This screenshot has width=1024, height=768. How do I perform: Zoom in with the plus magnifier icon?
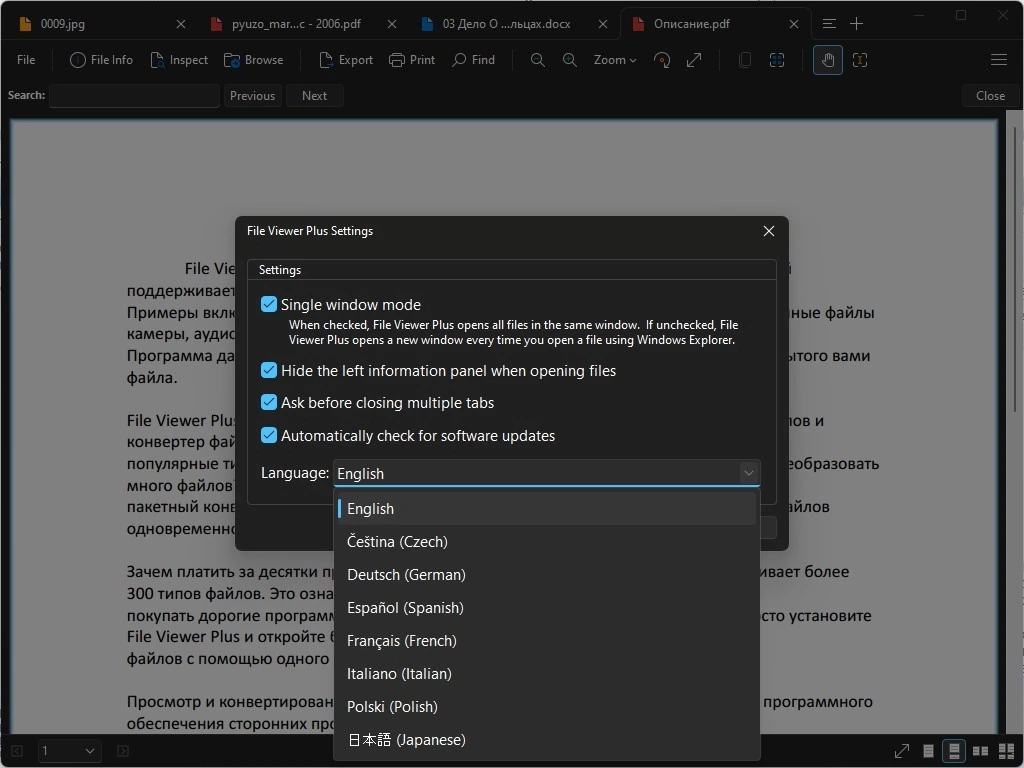click(x=569, y=60)
